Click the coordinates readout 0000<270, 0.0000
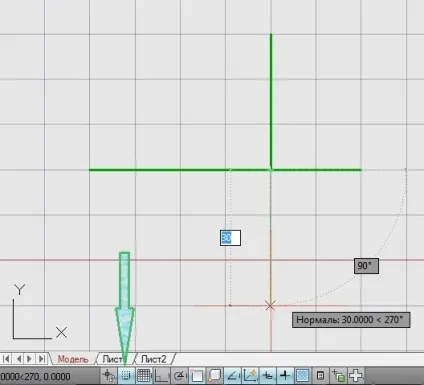The width and height of the screenshot is (424, 385). coord(35,377)
